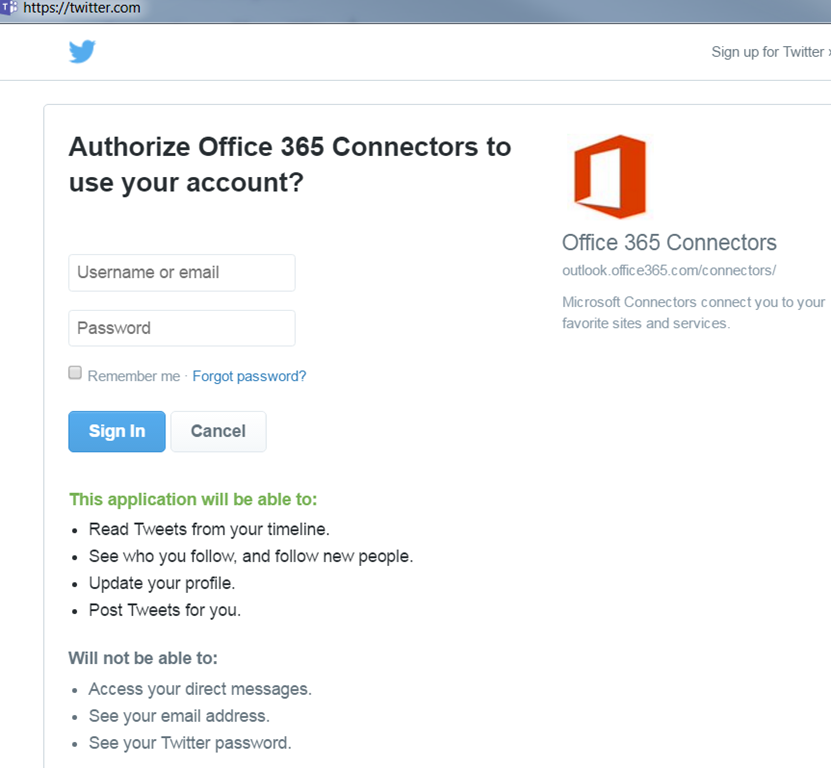
Task: Click the Authorize Office 365 Connectors heading
Action: (x=289, y=165)
